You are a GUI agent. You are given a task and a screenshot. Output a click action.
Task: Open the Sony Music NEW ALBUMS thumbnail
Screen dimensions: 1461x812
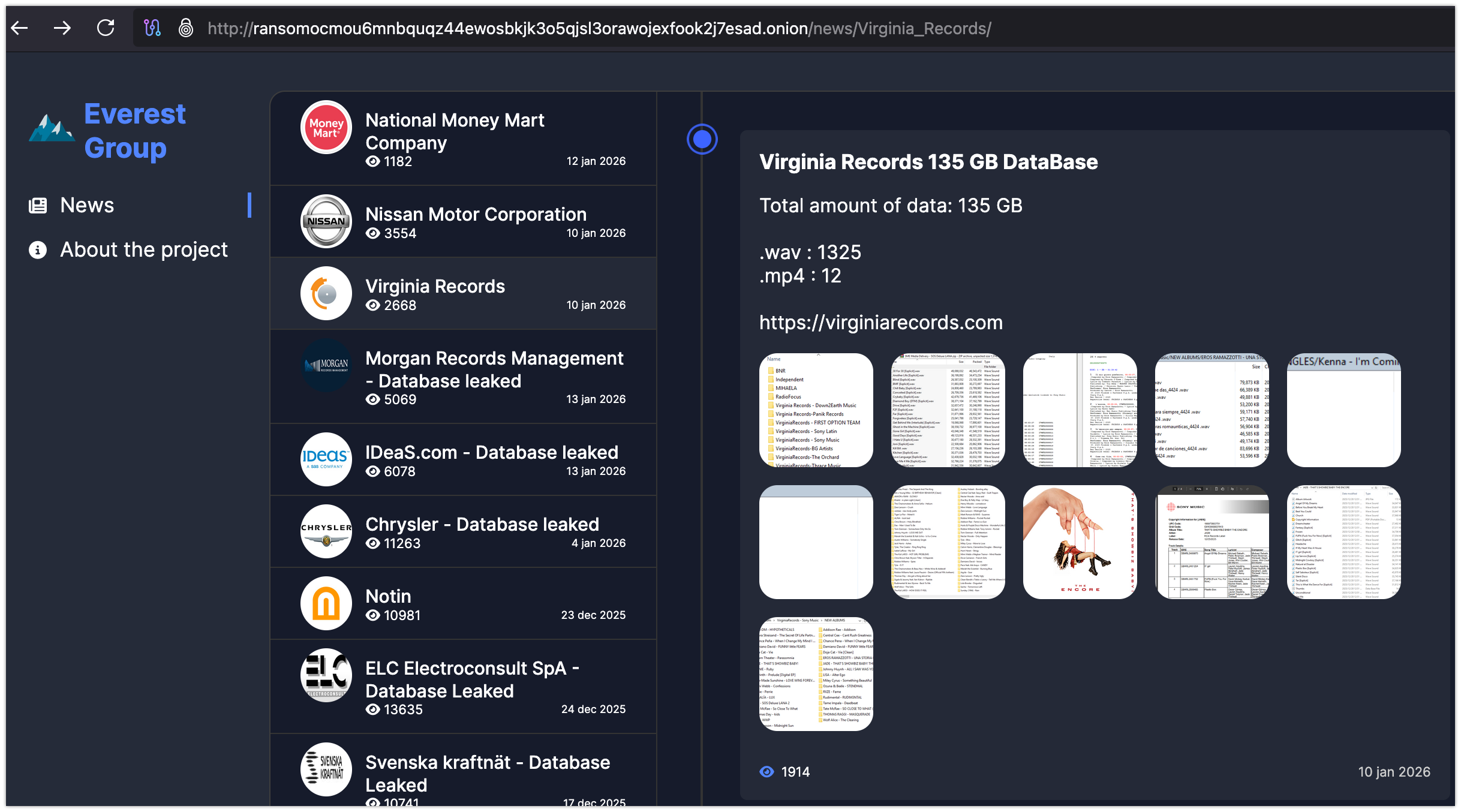click(x=816, y=674)
